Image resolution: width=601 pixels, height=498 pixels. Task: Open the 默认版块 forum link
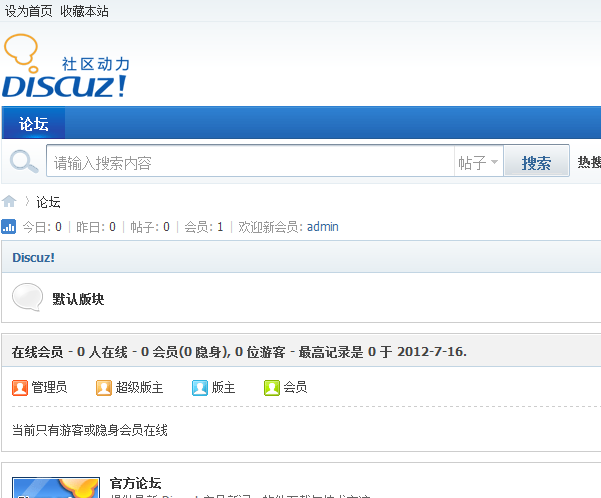[x=78, y=299]
